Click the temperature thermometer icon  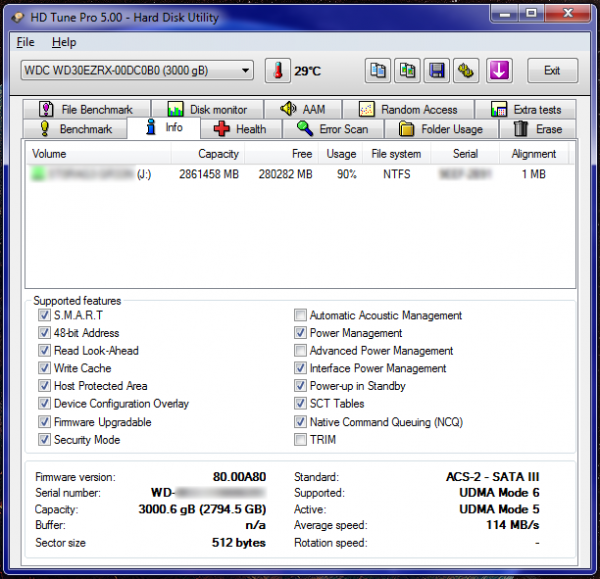coord(278,71)
